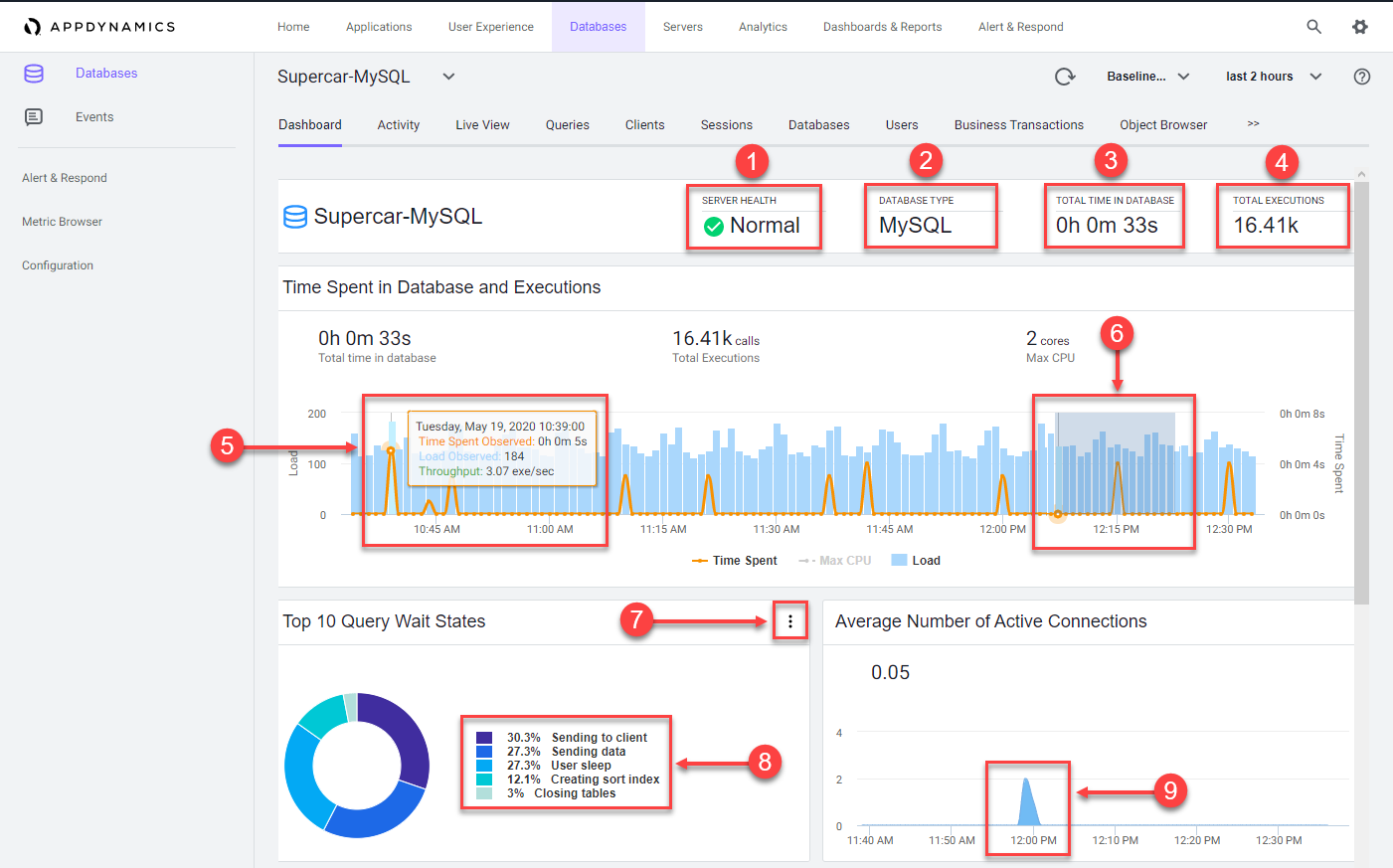Click the Events icon in sidebar
Image resolution: width=1393 pixels, height=868 pixels.
34,117
